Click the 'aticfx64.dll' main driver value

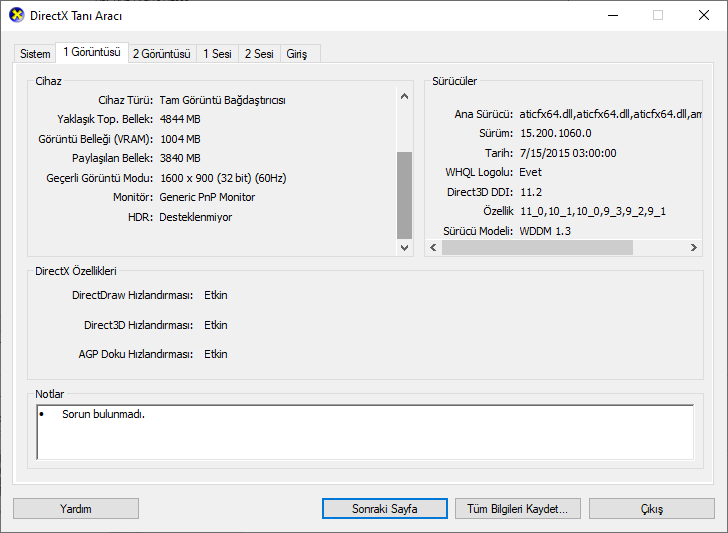[611, 114]
